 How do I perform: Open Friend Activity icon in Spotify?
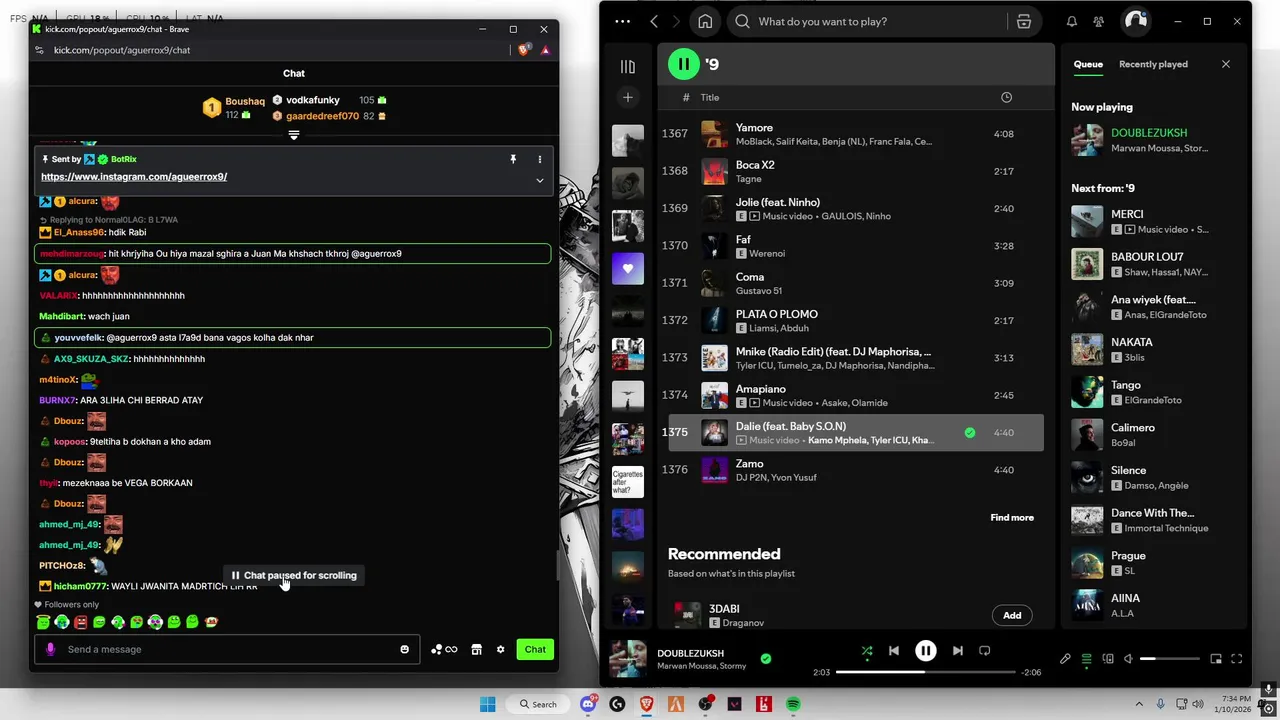pyautogui.click(x=1098, y=21)
